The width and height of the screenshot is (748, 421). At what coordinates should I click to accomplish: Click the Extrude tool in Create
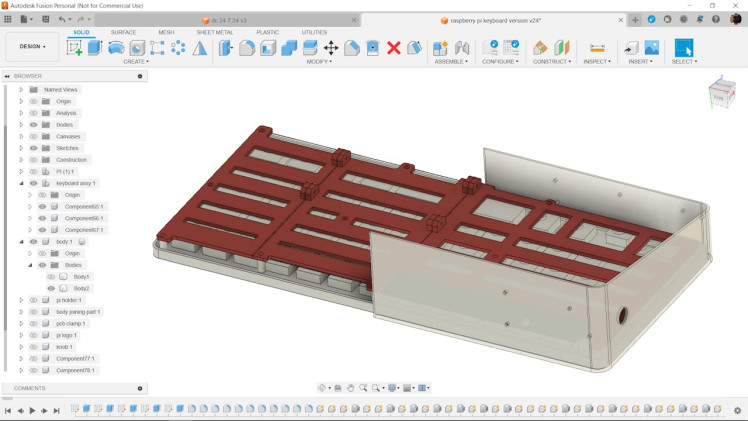pos(95,47)
